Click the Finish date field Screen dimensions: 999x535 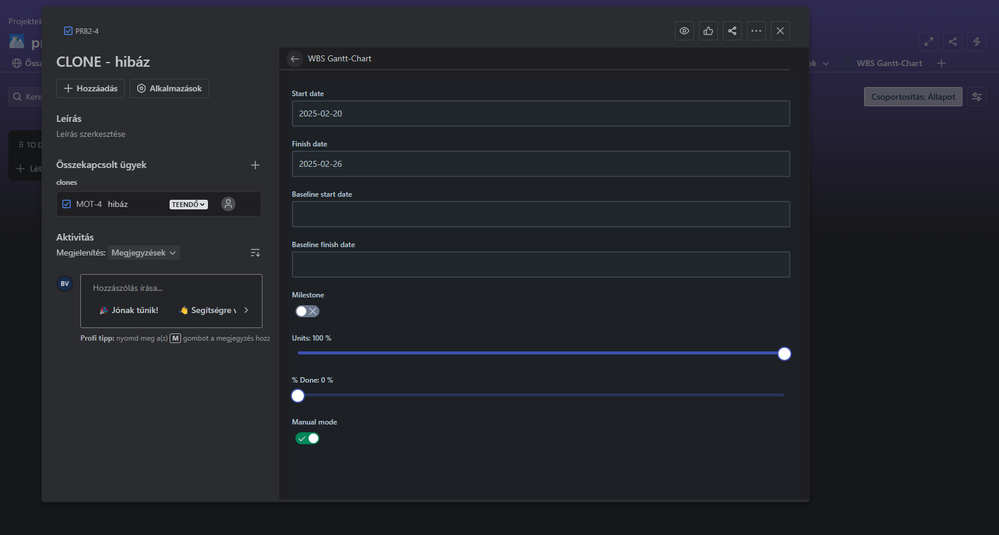coord(541,164)
